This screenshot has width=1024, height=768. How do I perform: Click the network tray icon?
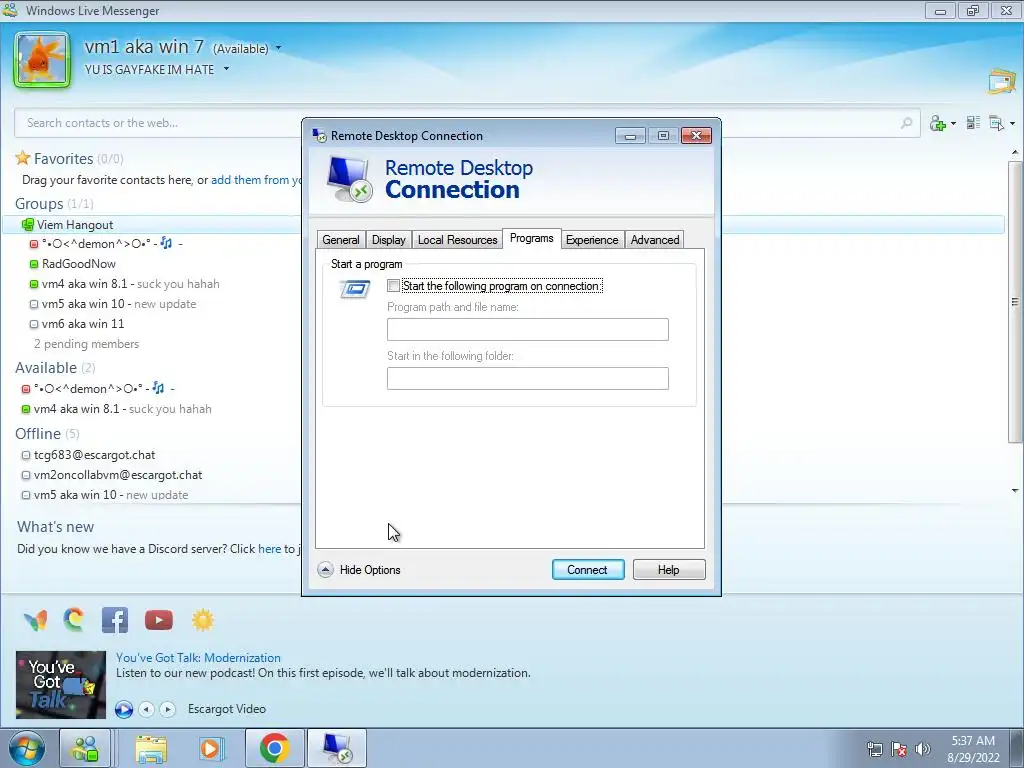pos(874,750)
